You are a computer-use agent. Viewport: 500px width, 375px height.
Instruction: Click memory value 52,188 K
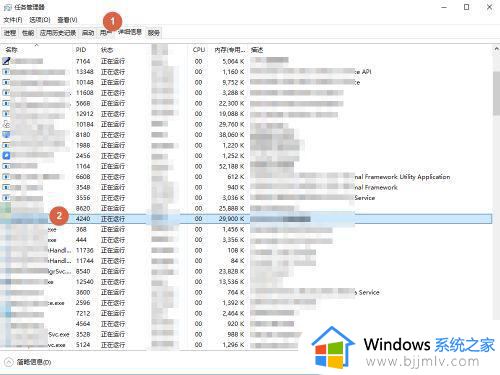231,166
